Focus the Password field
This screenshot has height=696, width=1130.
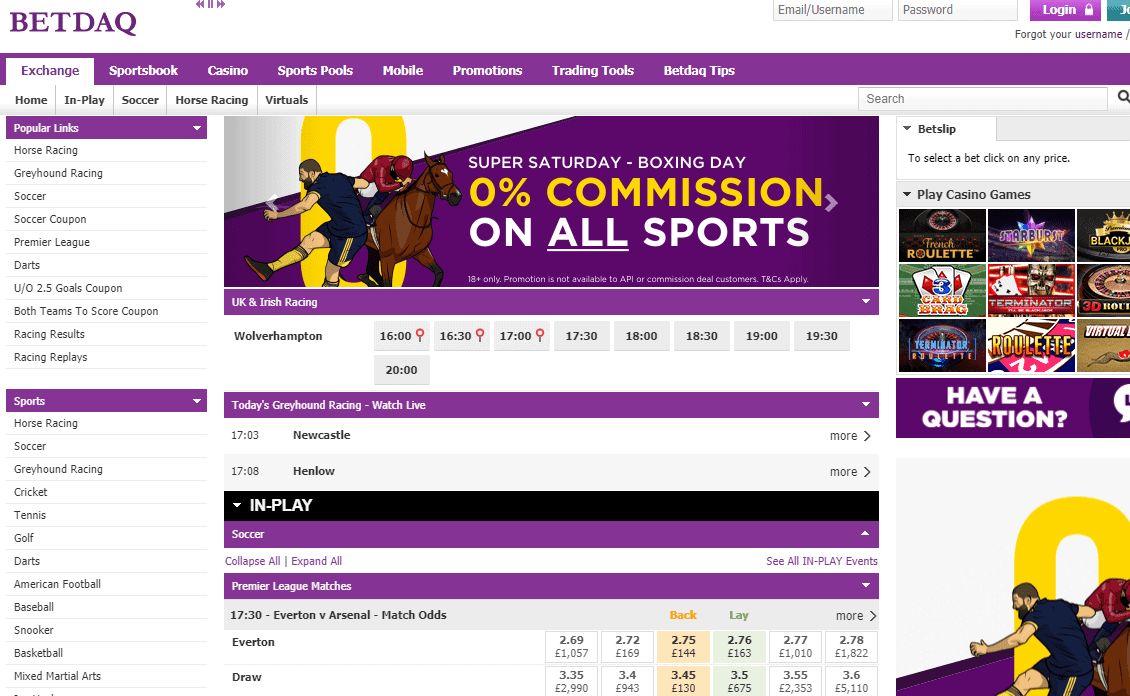click(958, 10)
